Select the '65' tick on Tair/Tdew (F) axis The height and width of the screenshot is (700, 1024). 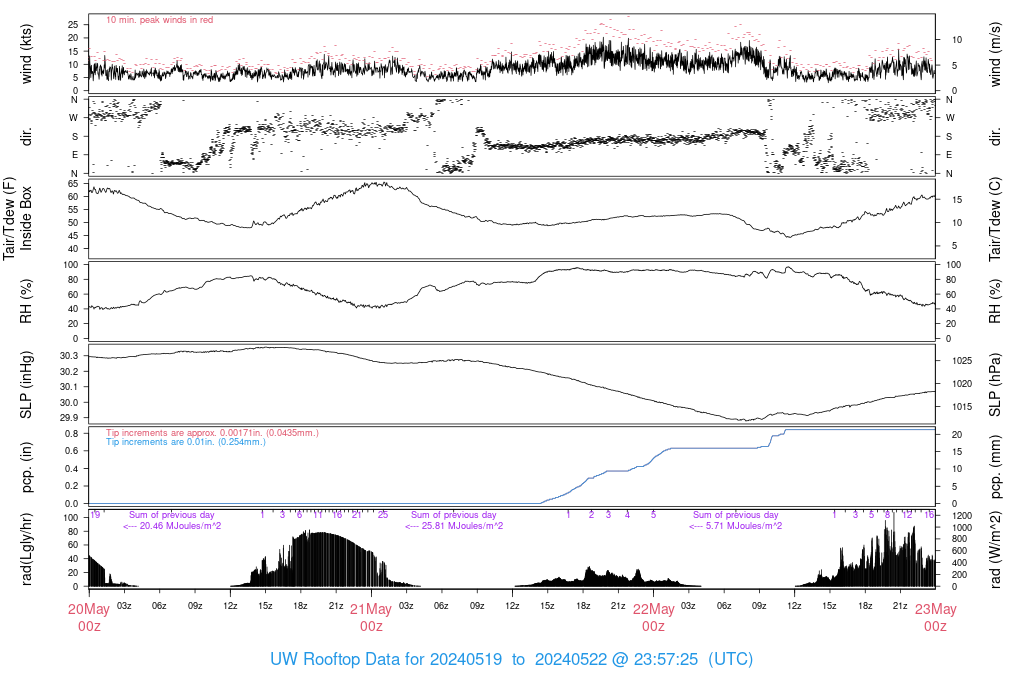[72, 184]
